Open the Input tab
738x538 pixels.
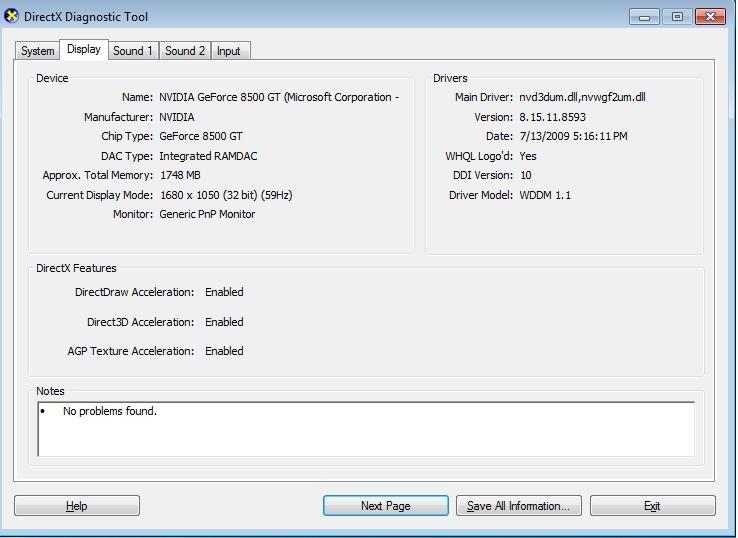click(229, 51)
